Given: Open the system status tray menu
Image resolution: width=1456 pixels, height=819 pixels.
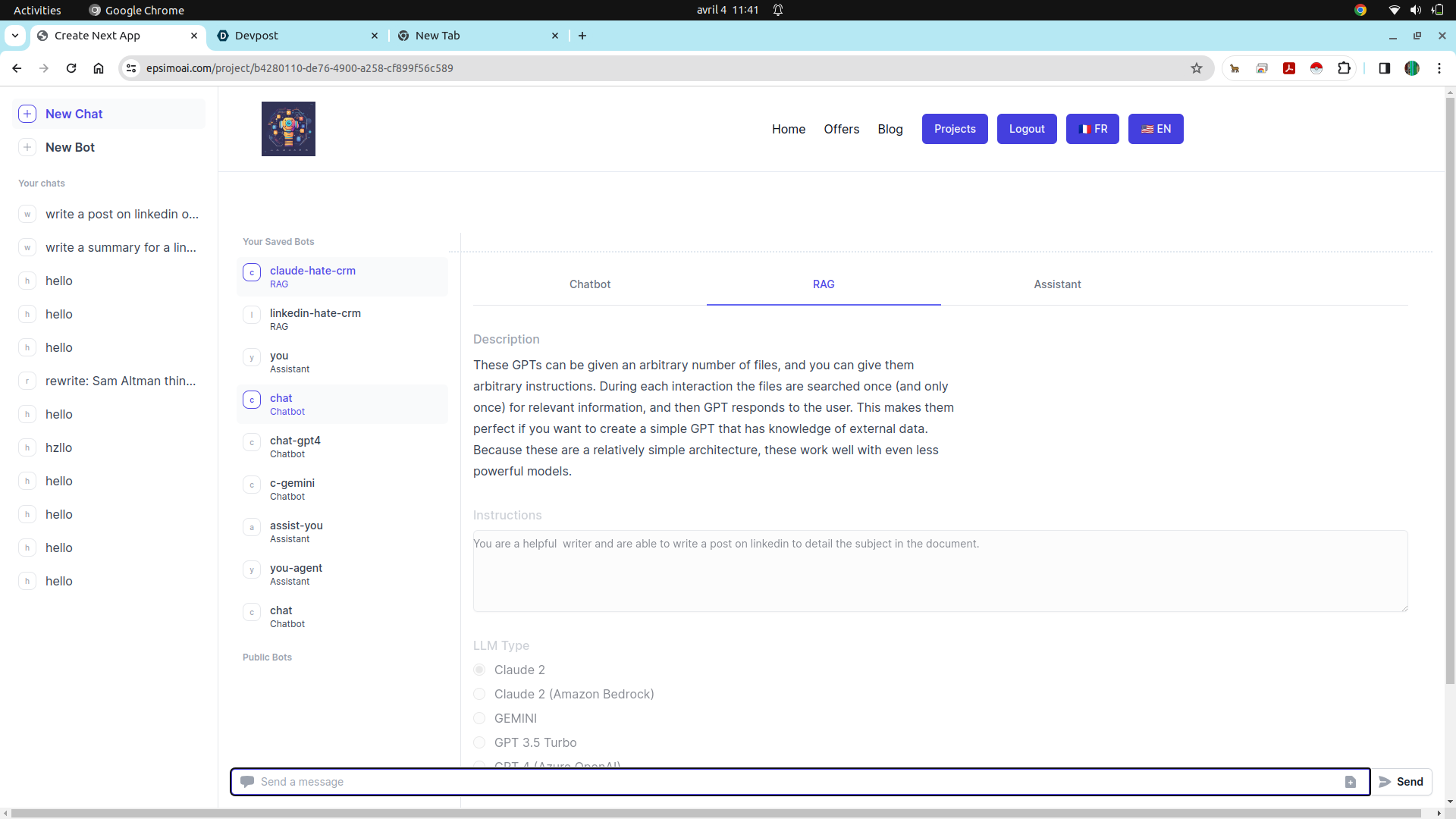Looking at the screenshot, I should tap(1415, 10).
